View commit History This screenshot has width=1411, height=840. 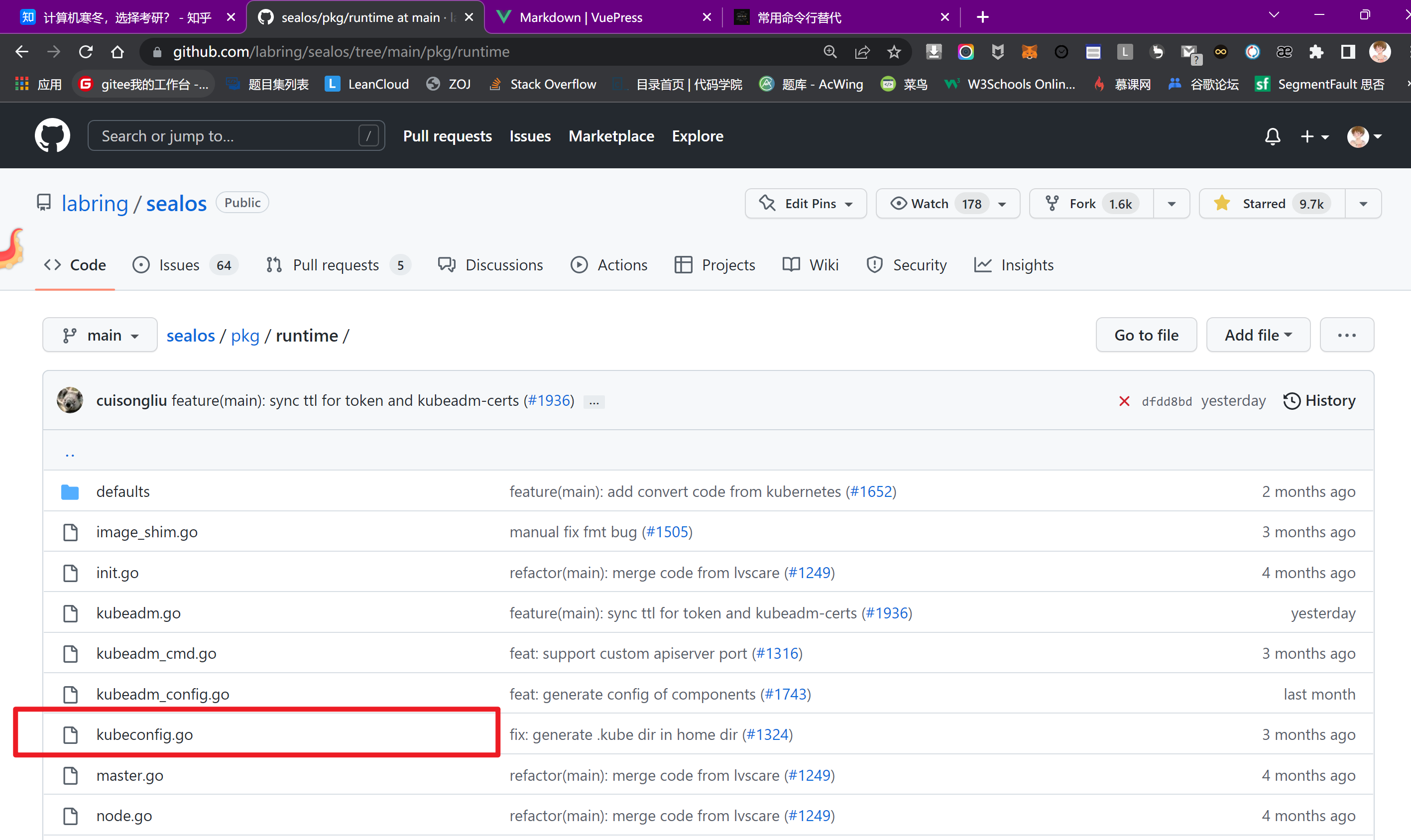[x=1319, y=401]
